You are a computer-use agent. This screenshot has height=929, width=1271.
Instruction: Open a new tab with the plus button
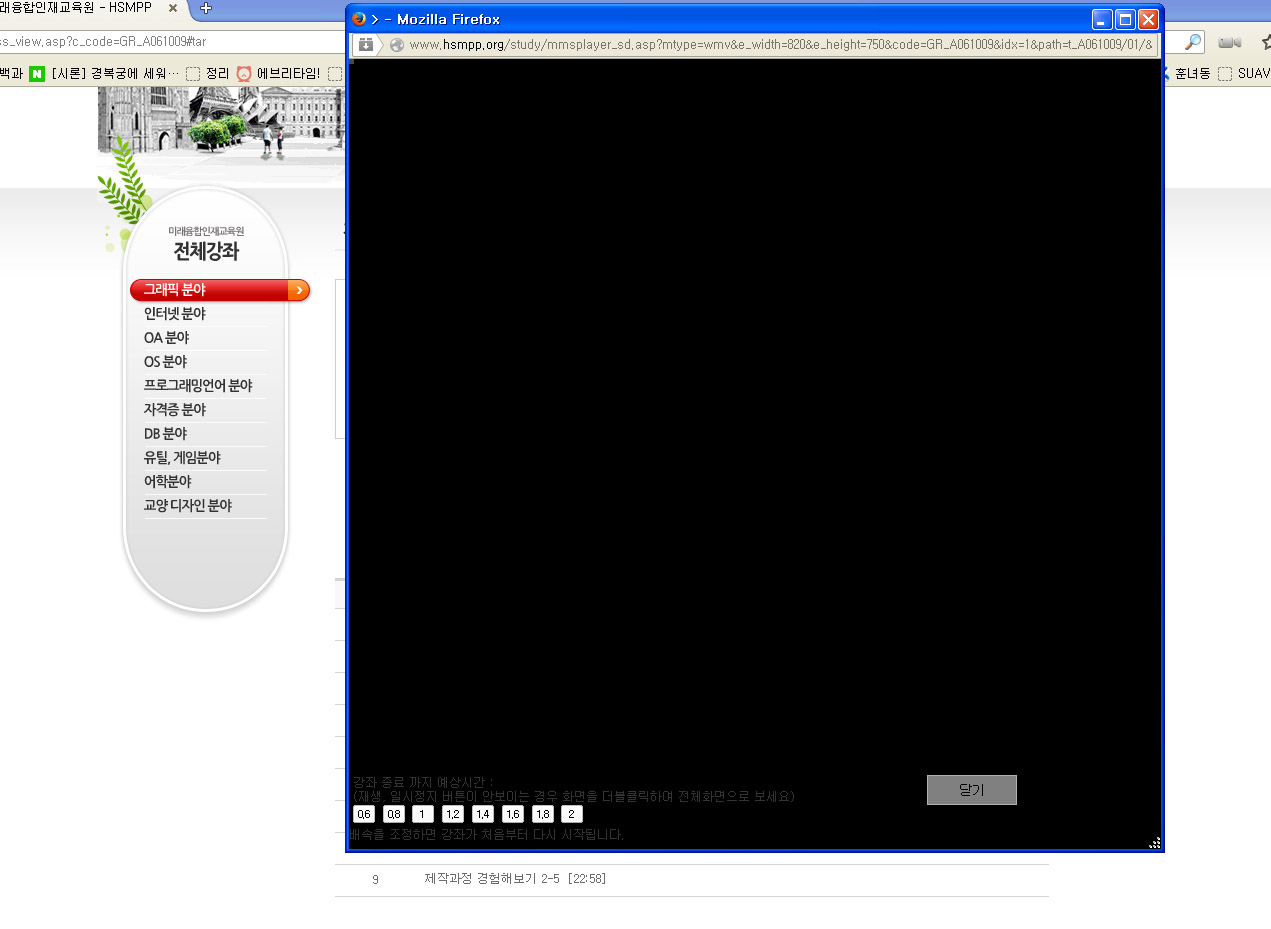coord(206,8)
